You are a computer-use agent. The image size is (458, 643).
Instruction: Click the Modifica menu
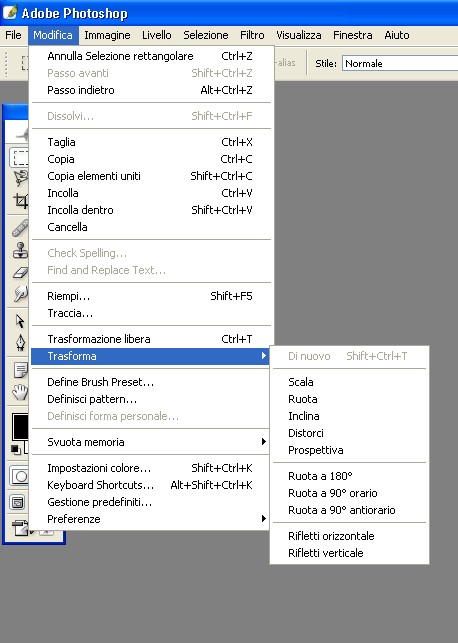click(x=53, y=35)
